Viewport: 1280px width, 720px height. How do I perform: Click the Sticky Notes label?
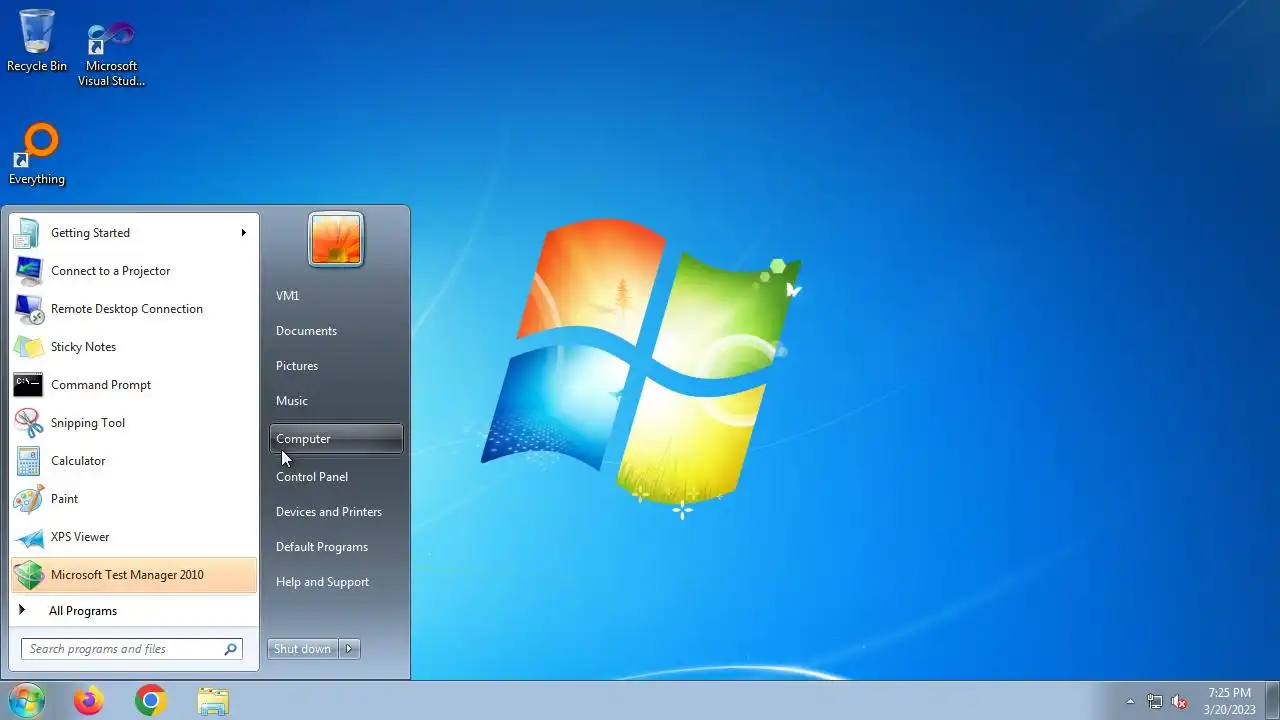click(x=83, y=347)
